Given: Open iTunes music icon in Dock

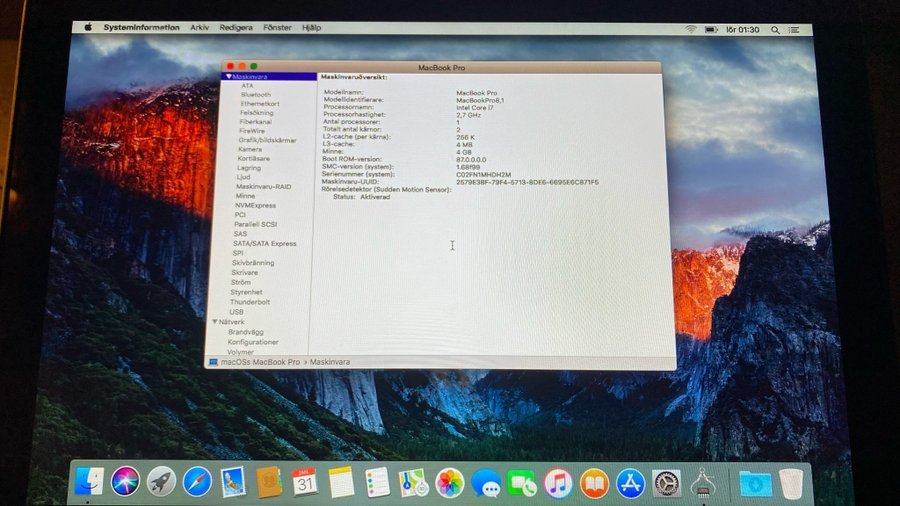Looking at the screenshot, I should click(558, 483).
